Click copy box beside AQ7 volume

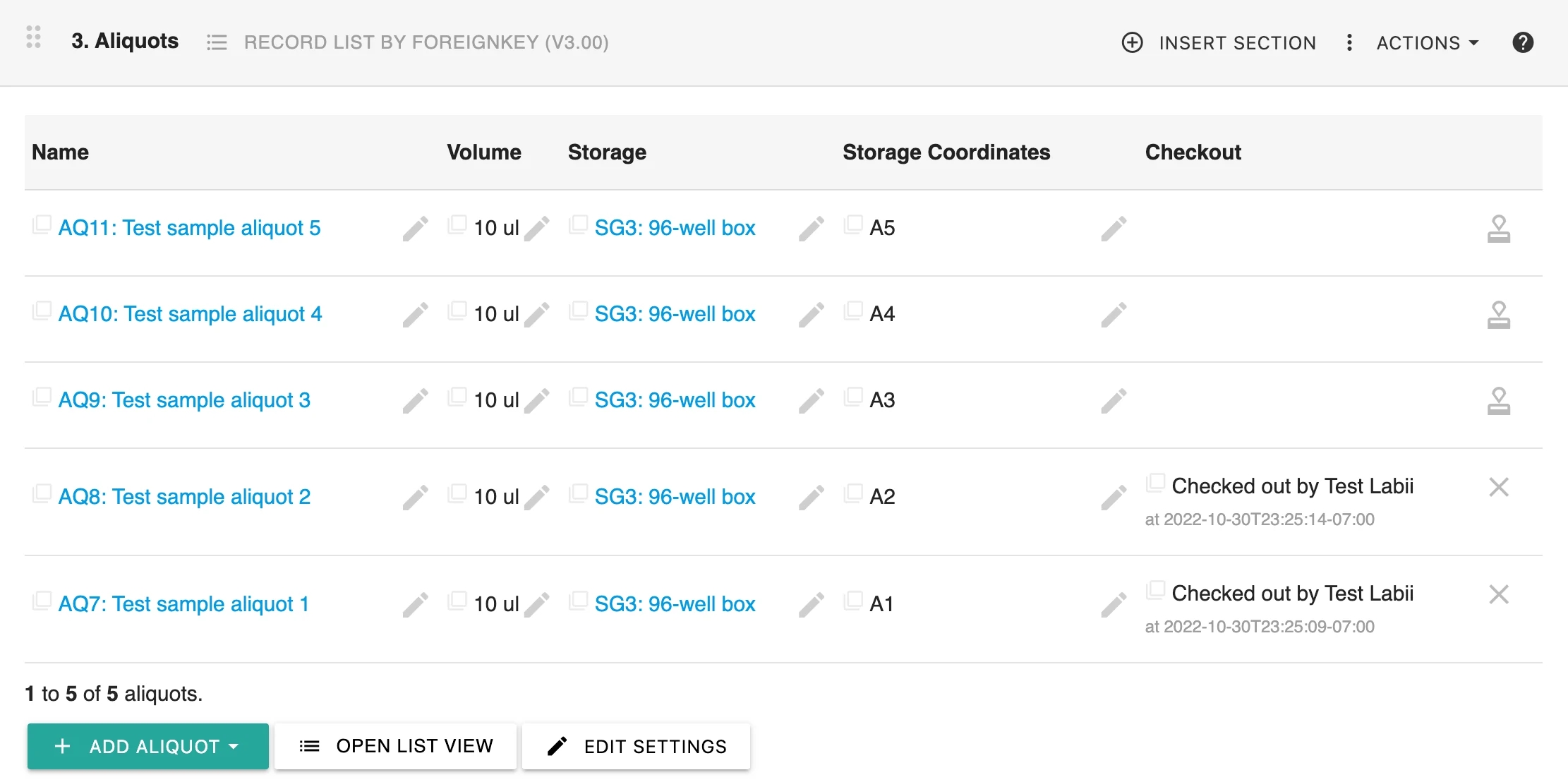tap(457, 601)
